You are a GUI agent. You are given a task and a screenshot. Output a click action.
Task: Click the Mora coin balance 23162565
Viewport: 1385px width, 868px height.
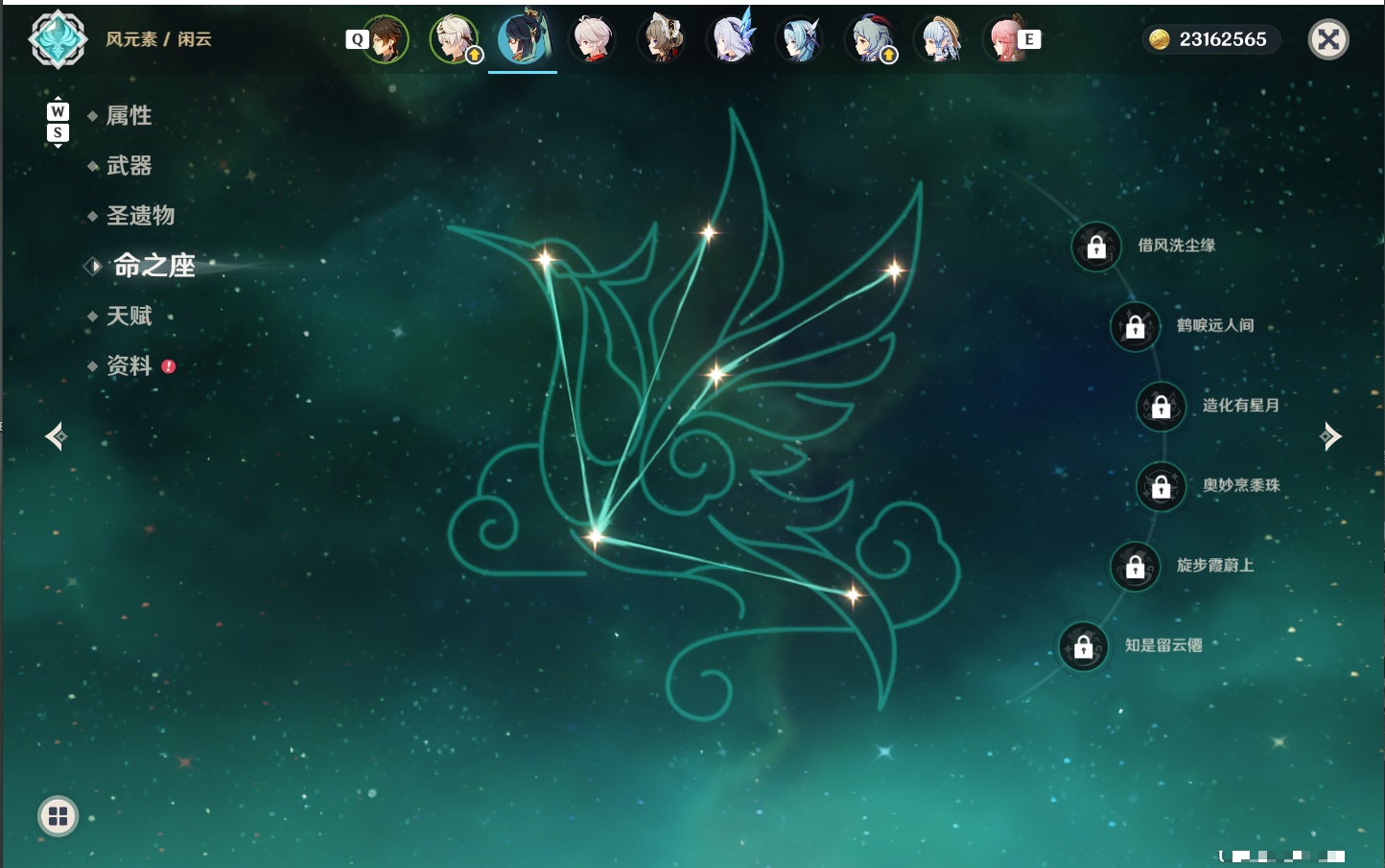point(1210,39)
